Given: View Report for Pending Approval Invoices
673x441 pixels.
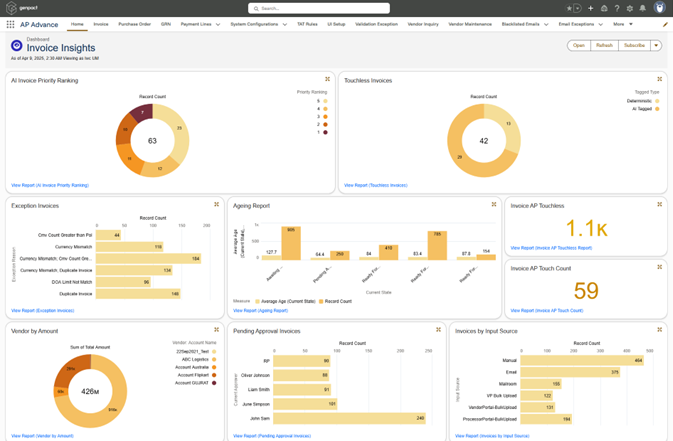Looking at the screenshot, I should tap(272, 436).
